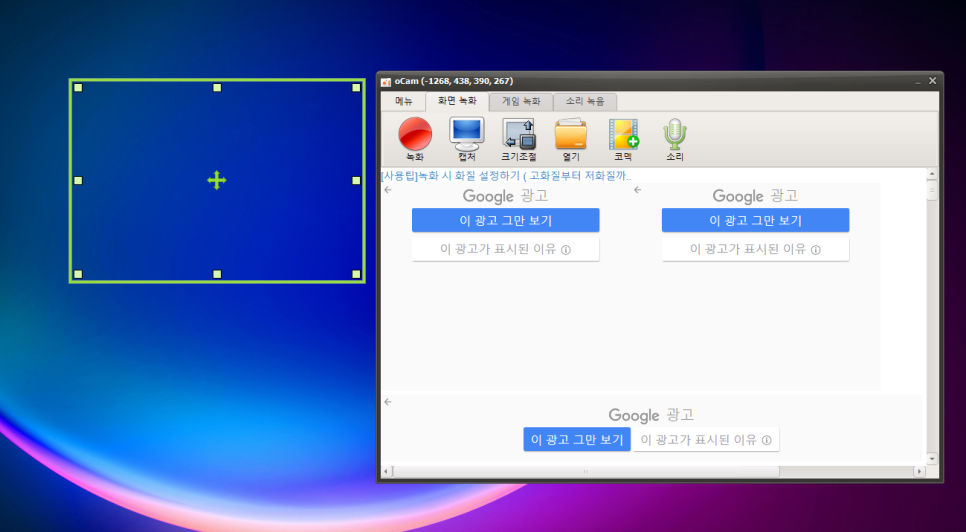Click back arrow of left Google ad
The width and height of the screenshot is (966, 532).
coord(388,190)
